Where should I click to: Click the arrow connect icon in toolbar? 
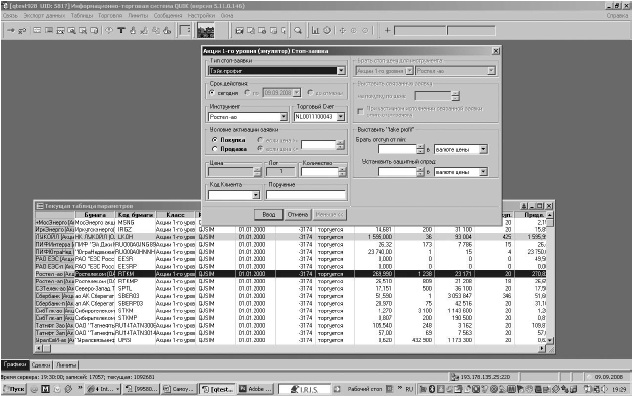pos(11,30)
